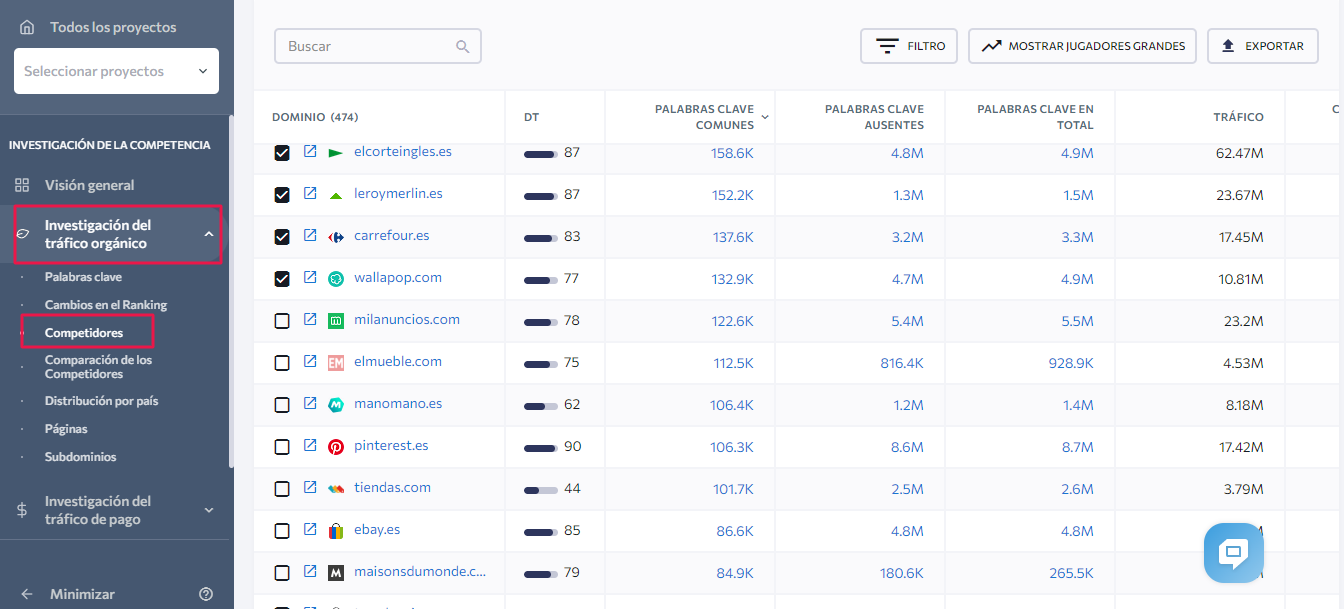This screenshot has height=609, width=1344.
Task: Click the search magnifier icon
Action: click(462, 46)
